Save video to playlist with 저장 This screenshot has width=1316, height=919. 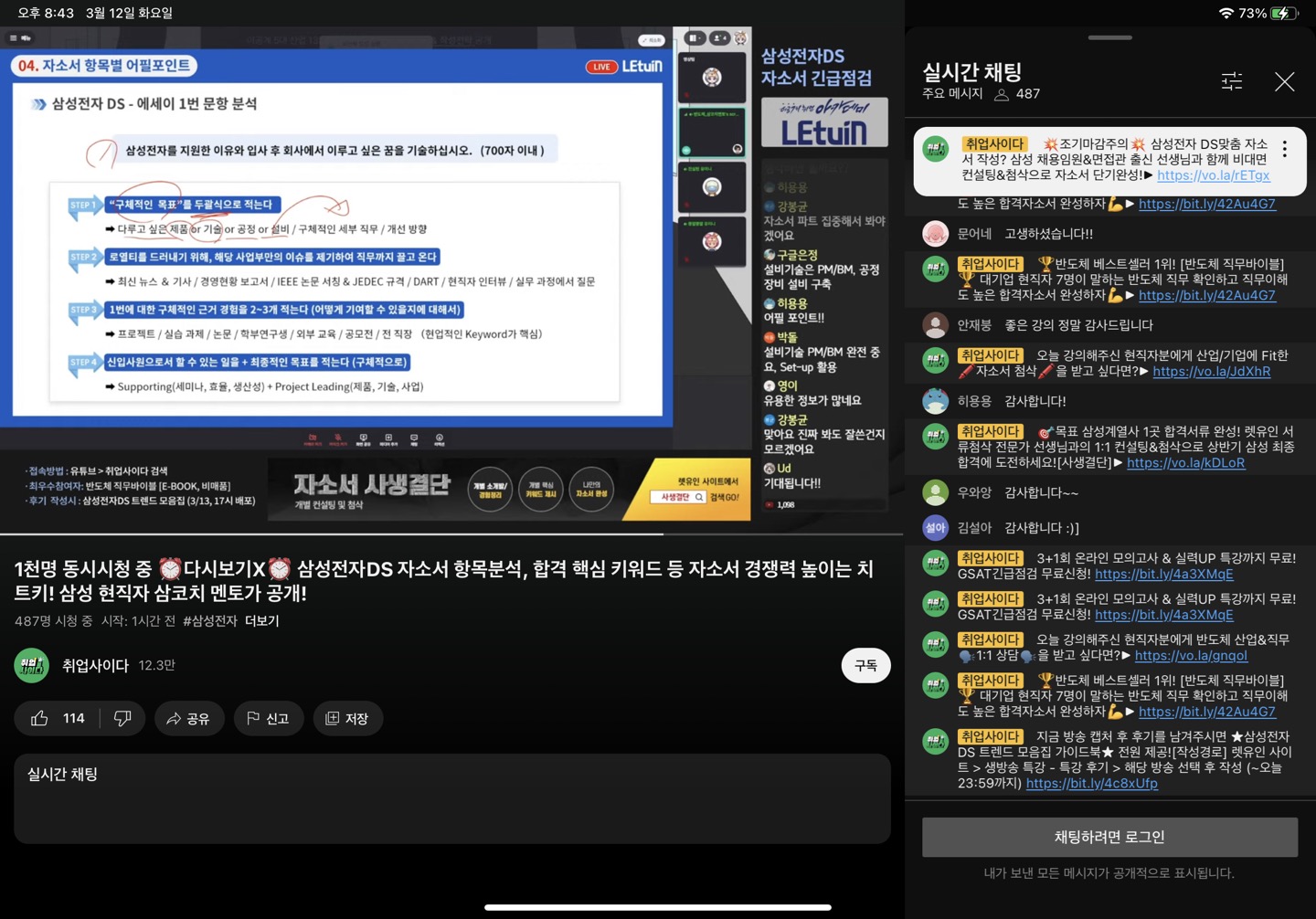click(347, 719)
